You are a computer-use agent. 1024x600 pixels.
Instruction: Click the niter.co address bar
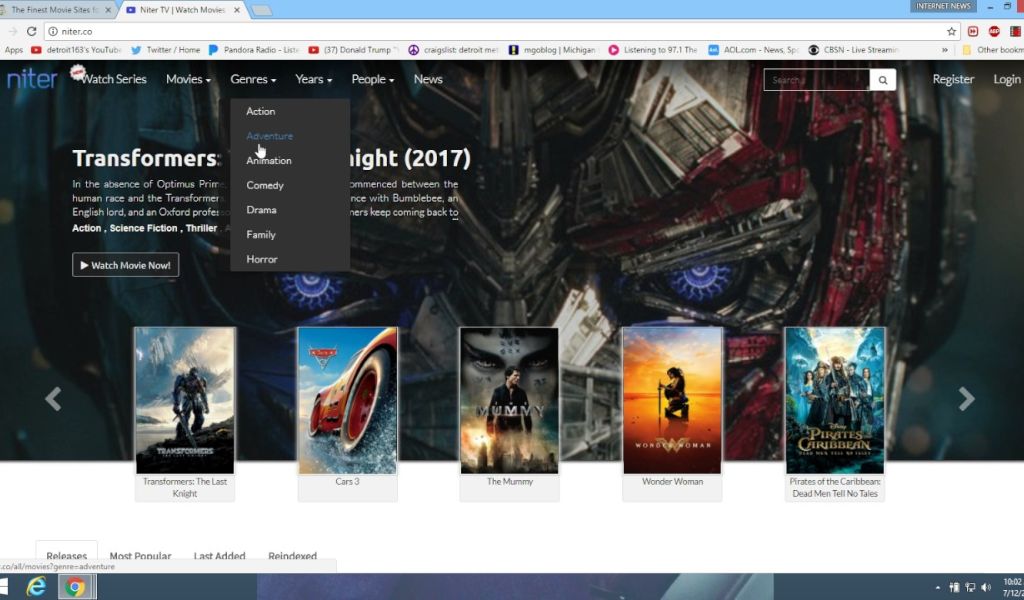[x=500, y=31]
